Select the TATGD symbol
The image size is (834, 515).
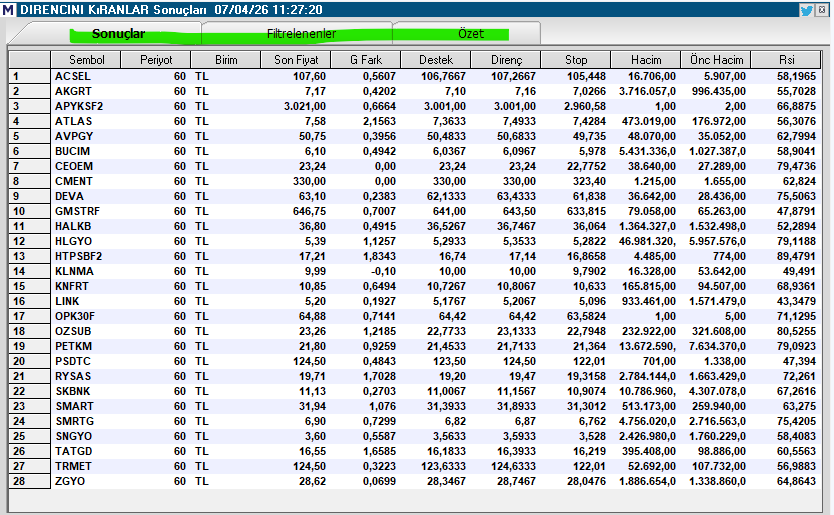point(73,451)
